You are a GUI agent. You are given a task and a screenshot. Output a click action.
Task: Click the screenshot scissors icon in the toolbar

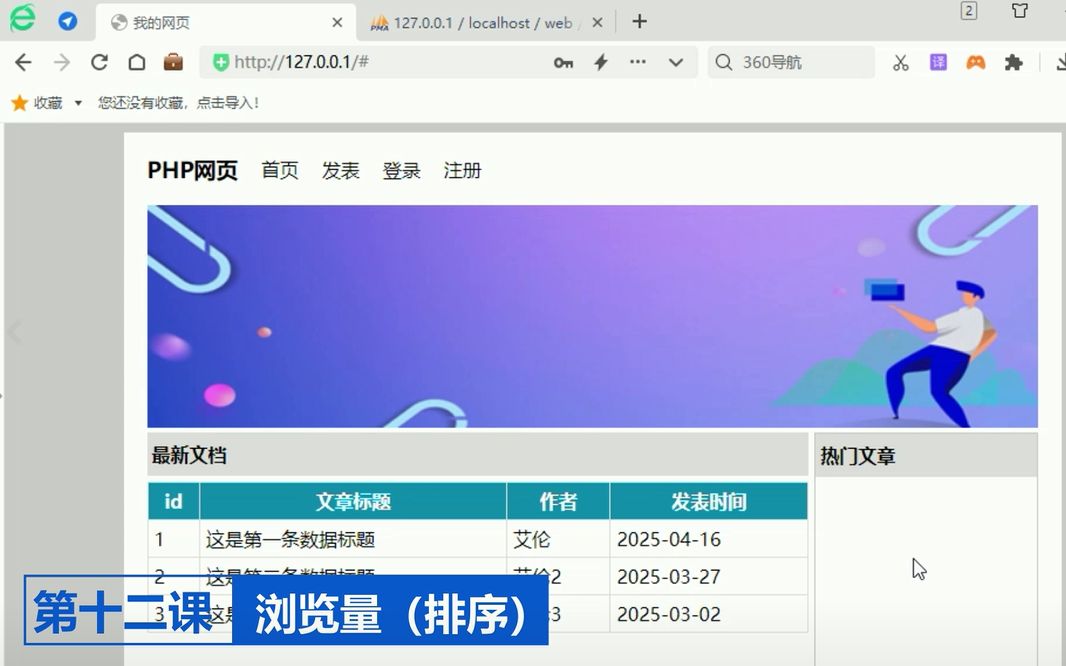pyautogui.click(x=900, y=62)
